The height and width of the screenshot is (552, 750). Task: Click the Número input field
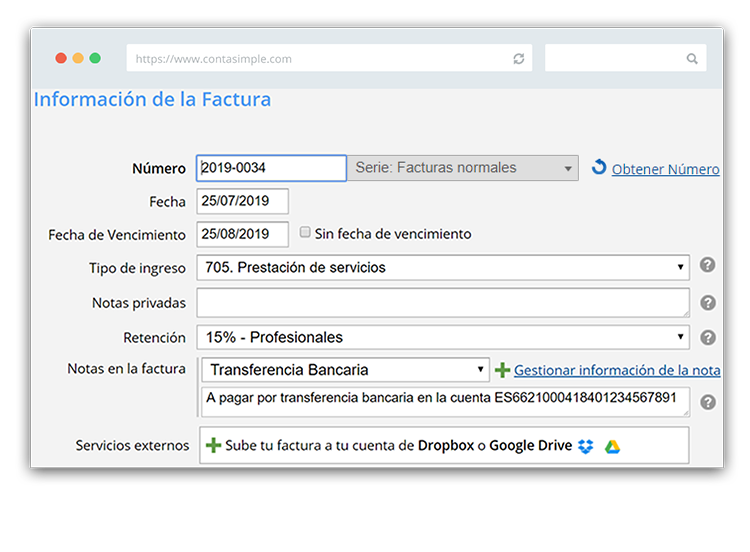(x=271, y=168)
